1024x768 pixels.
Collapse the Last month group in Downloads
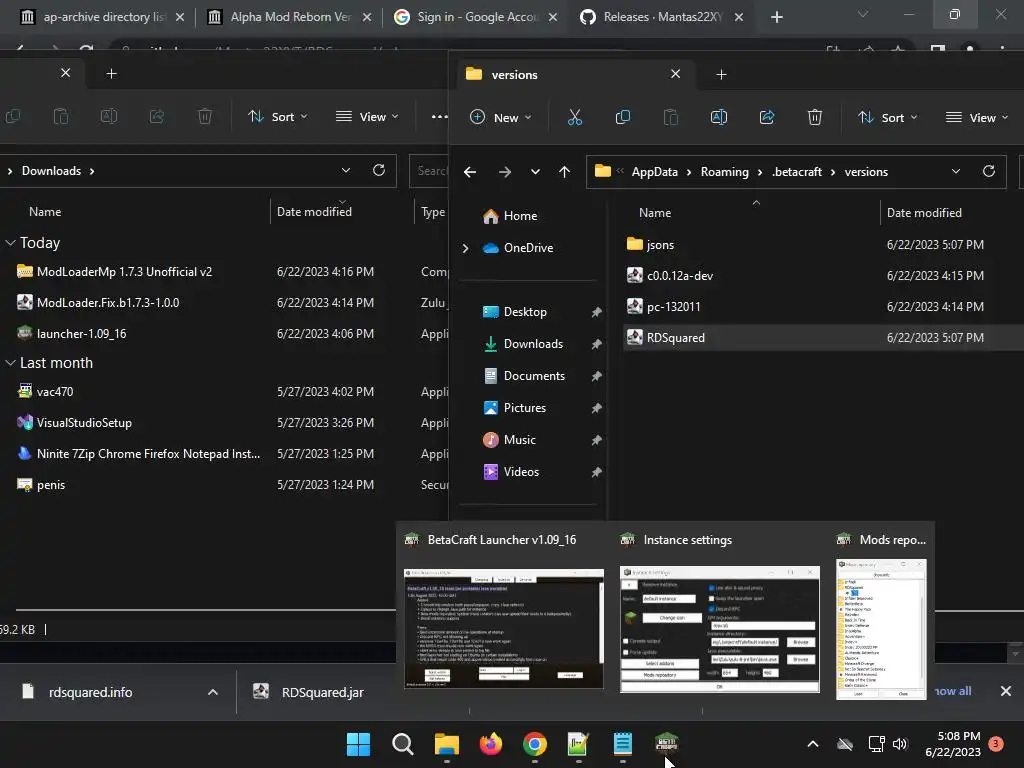coord(10,363)
